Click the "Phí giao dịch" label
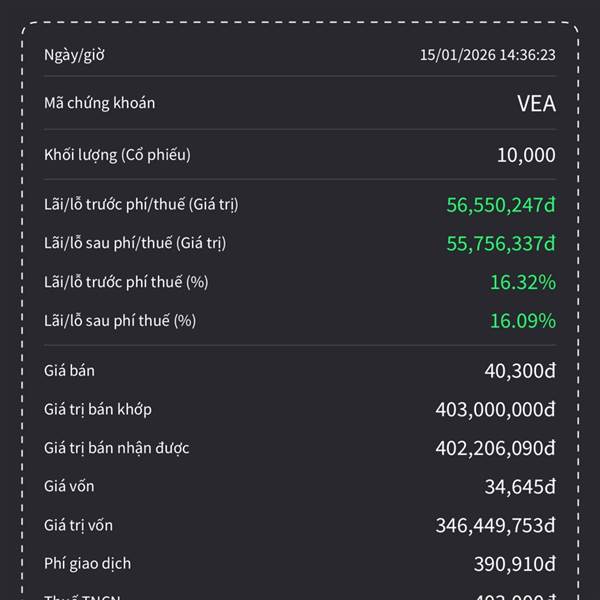The height and width of the screenshot is (600, 600). 87,564
